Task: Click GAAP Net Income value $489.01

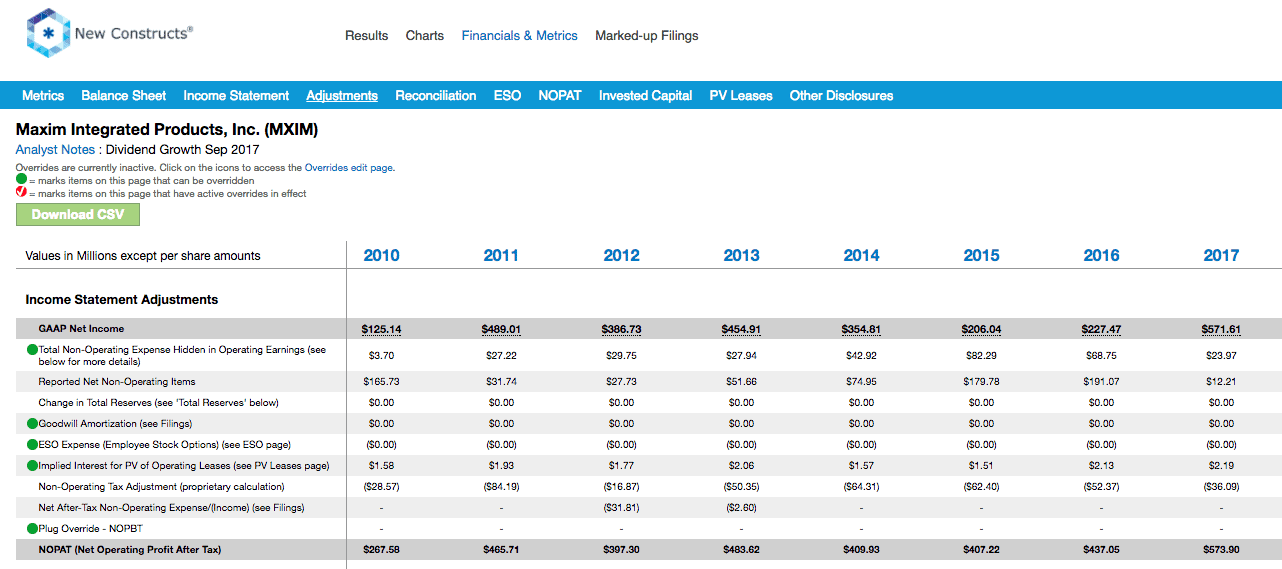Action: (x=502, y=329)
